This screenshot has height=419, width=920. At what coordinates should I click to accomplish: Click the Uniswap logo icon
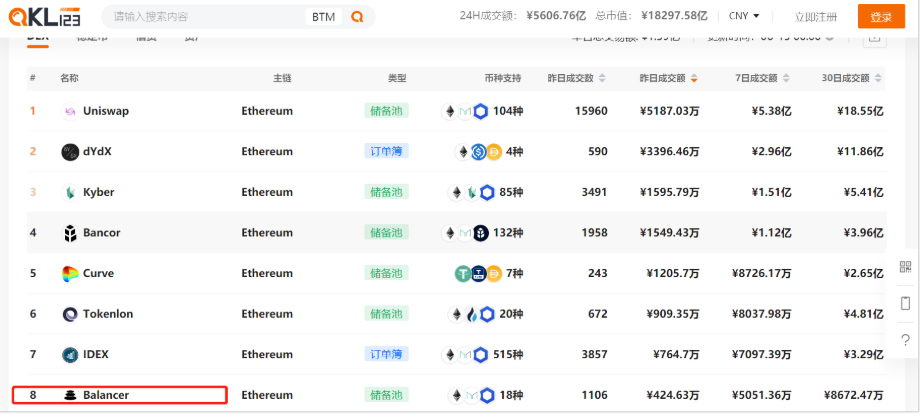(70, 111)
